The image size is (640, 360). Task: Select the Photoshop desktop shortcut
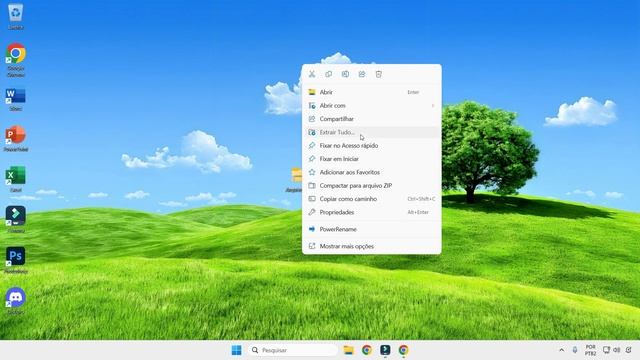coord(16,260)
